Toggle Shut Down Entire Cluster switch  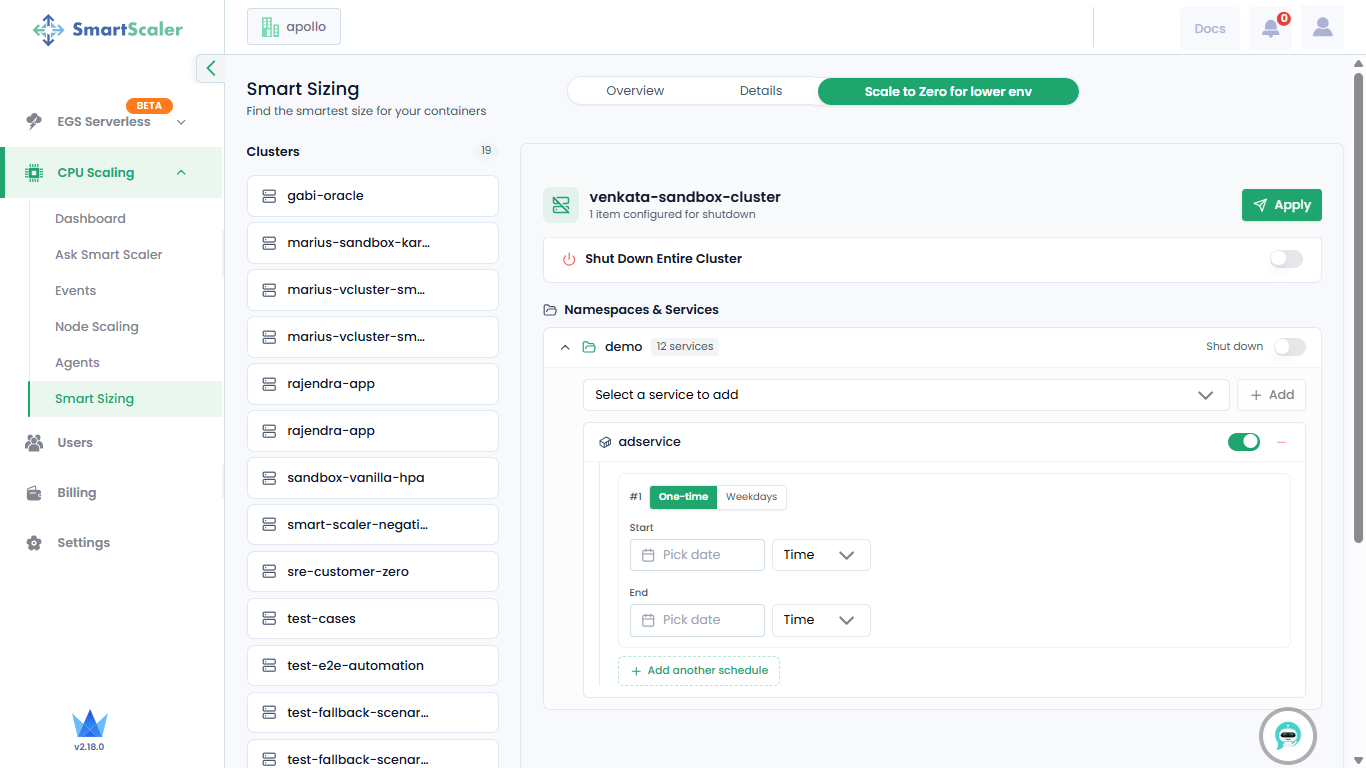click(1286, 259)
